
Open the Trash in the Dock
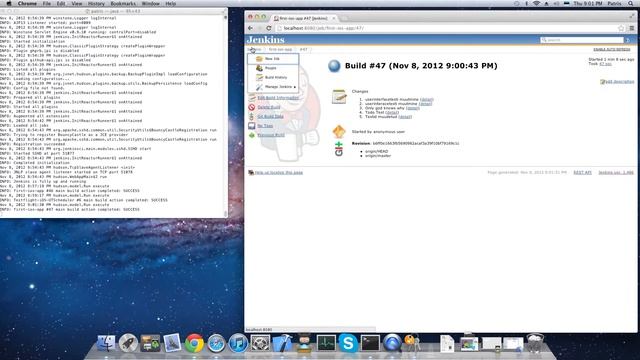pyautogui.click(x=535, y=343)
